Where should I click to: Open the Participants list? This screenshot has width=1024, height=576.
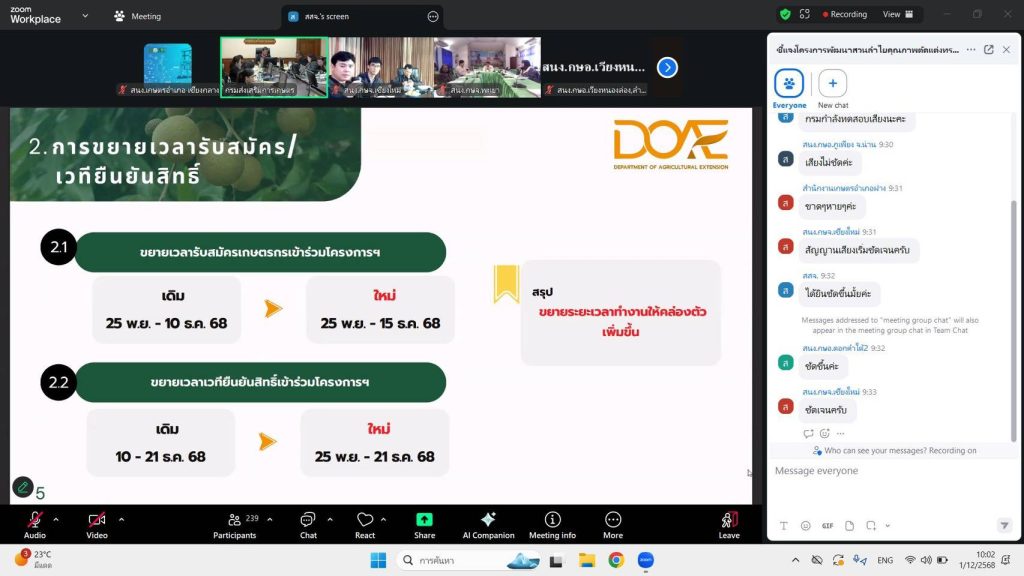[x=235, y=521]
